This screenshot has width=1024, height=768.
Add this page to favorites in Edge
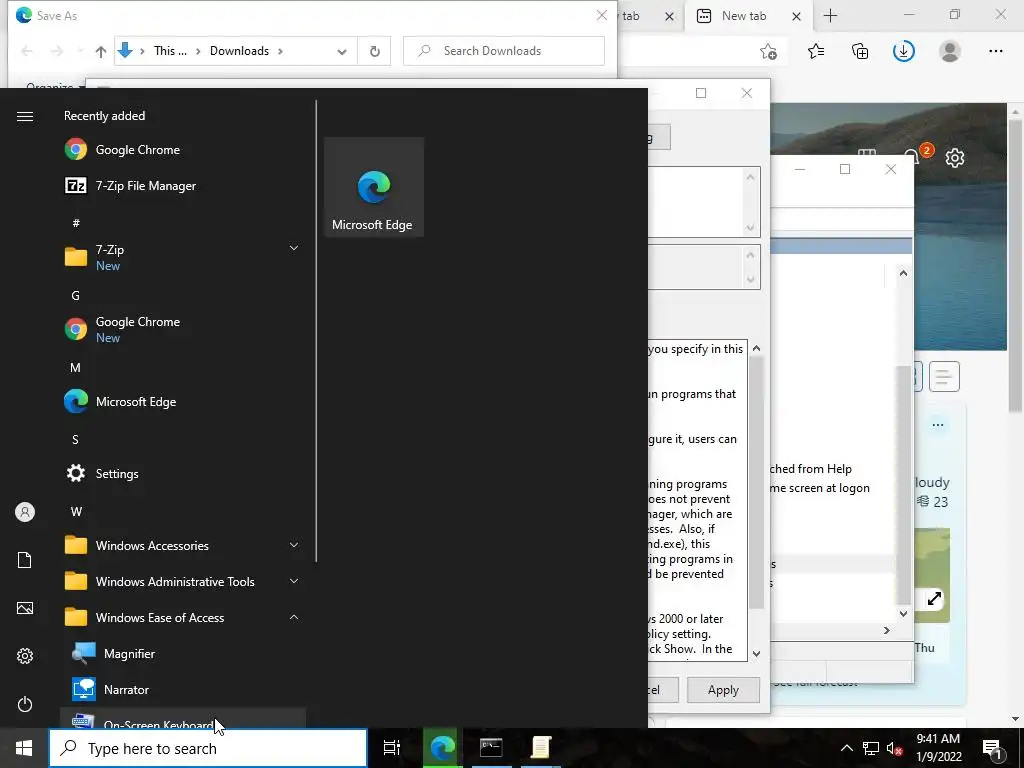[769, 51]
